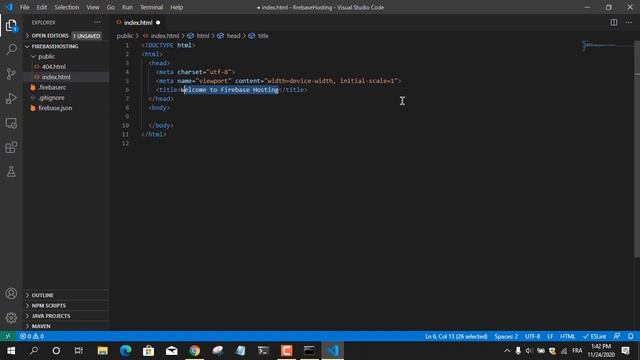
Task: Open the Run menu
Action: coord(127,7)
